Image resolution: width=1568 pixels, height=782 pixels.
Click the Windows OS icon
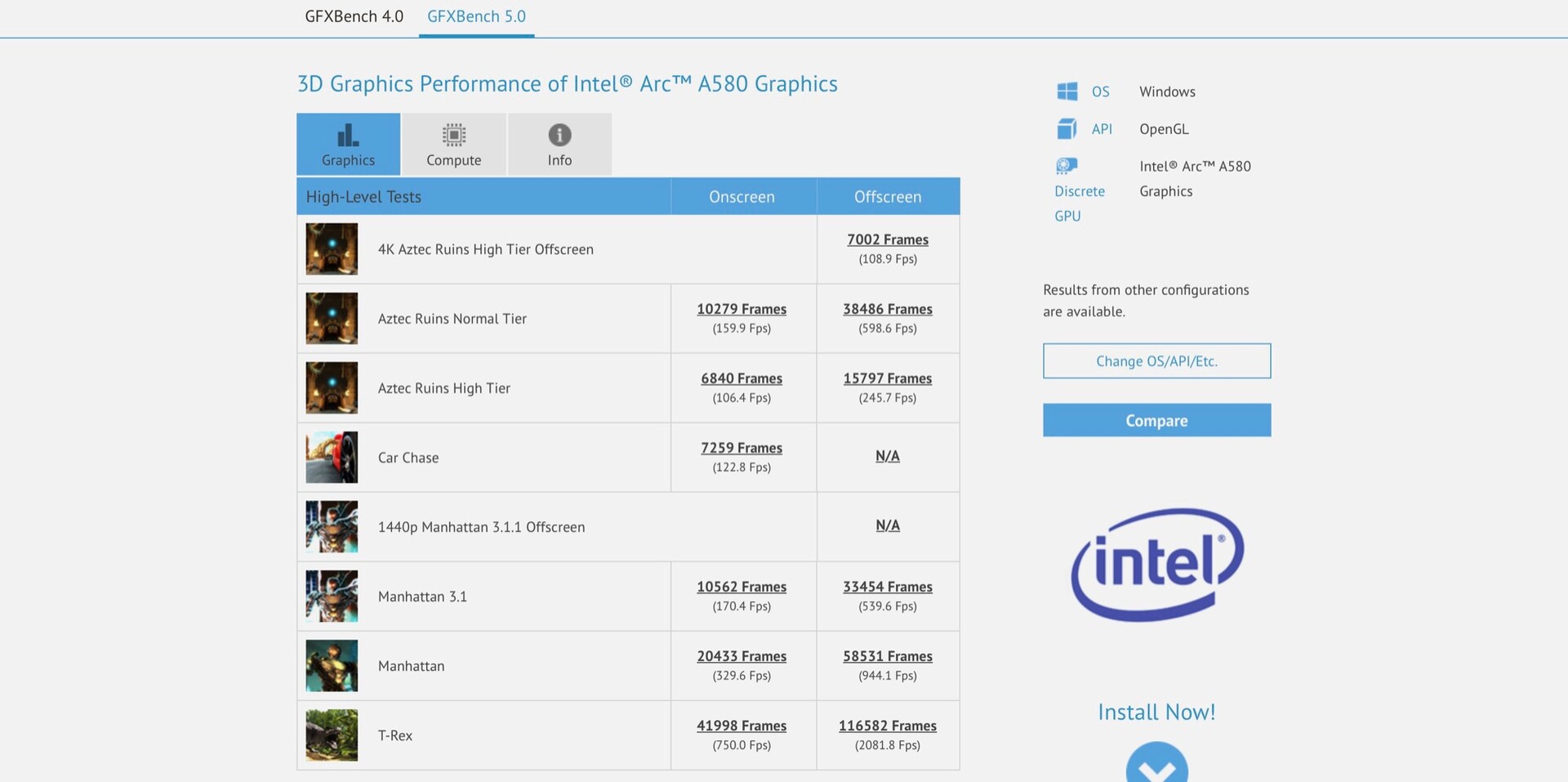(x=1067, y=92)
